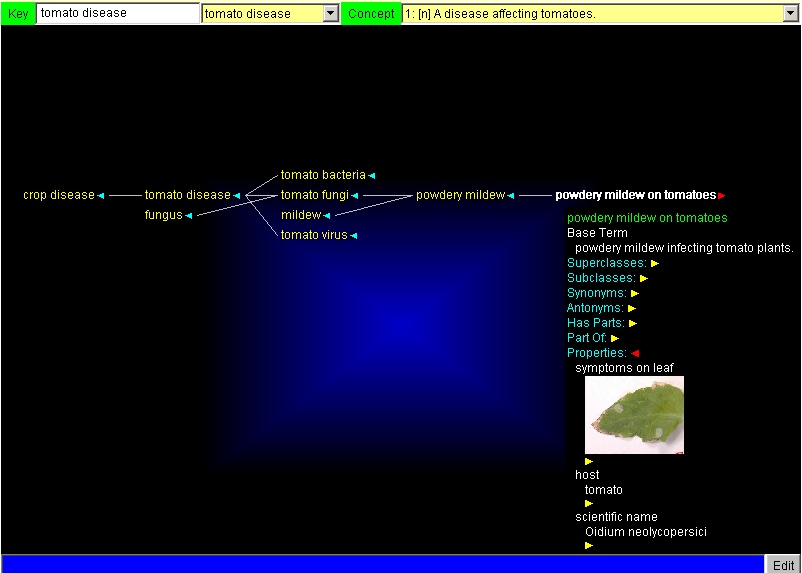Click the Properties label
This screenshot has height=574, width=802.
[597, 353]
